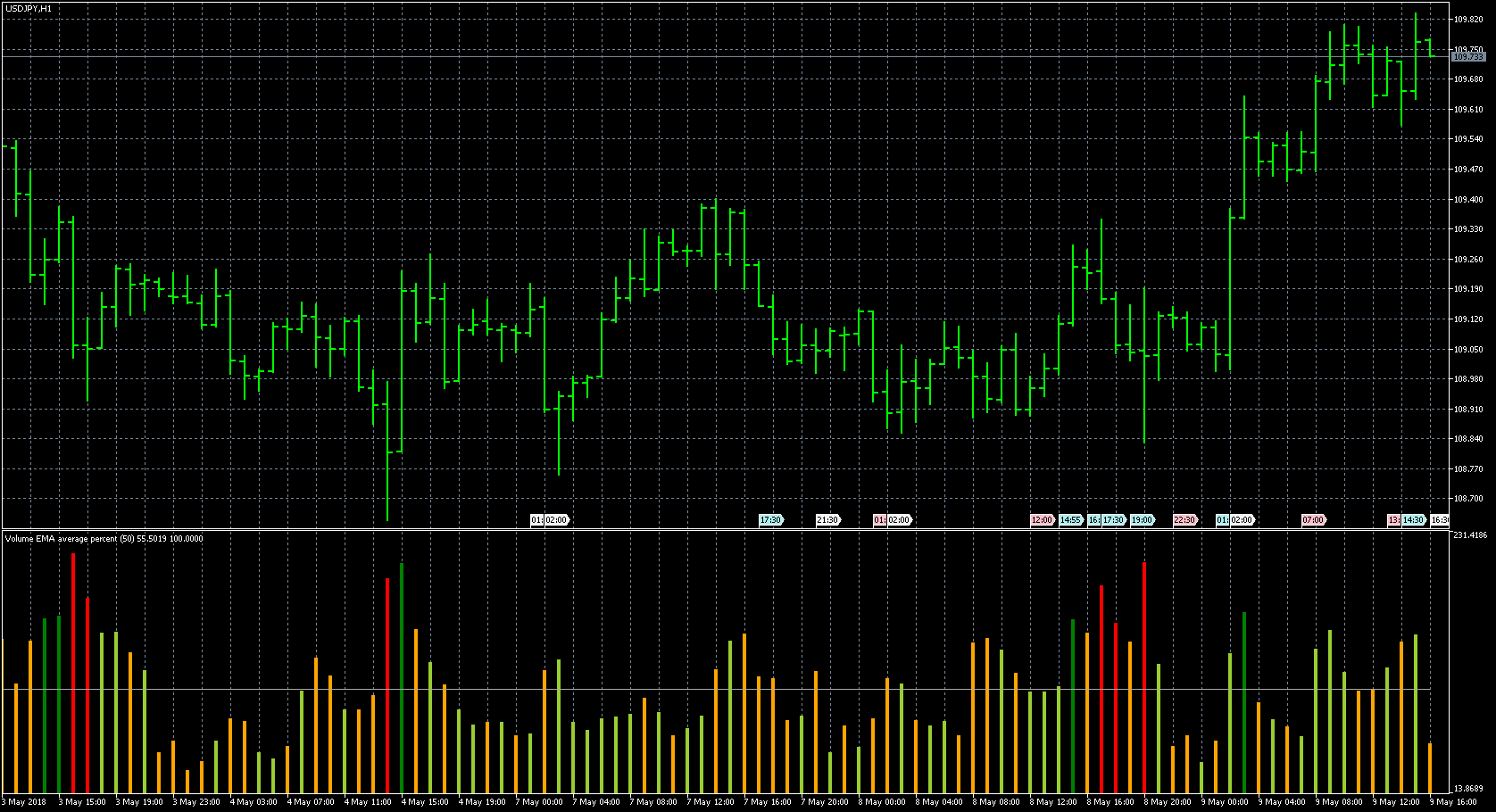This screenshot has height=812, width=1496.
Task: Click the 109.260 price axis label
Action: tap(1468, 260)
